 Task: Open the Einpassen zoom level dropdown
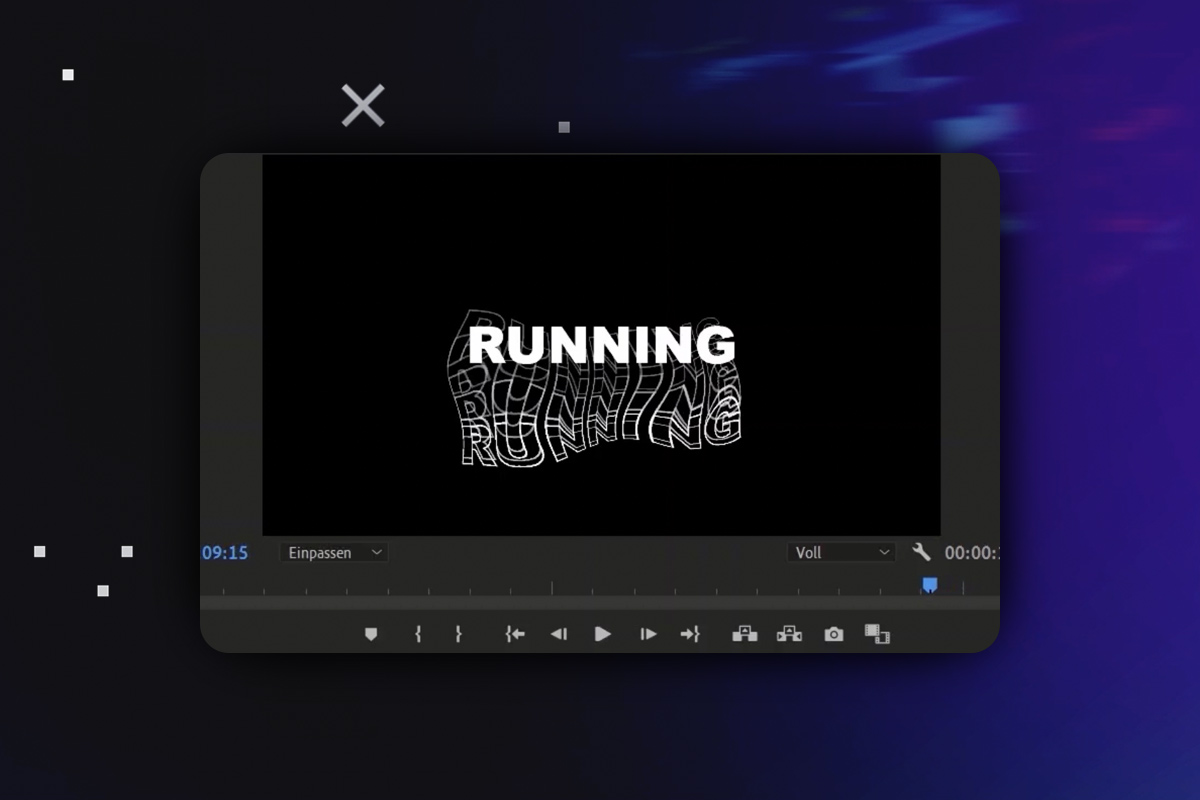(x=333, y=552)
